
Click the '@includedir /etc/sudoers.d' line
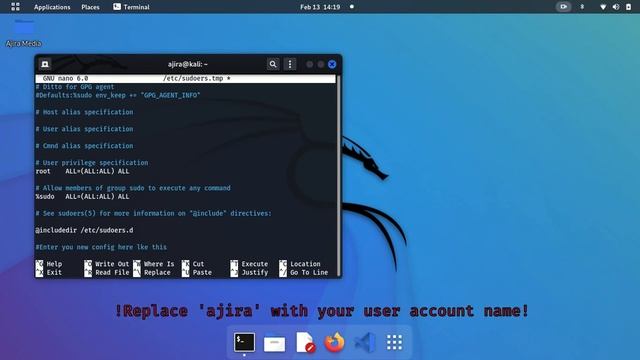(x=84, y=230)
